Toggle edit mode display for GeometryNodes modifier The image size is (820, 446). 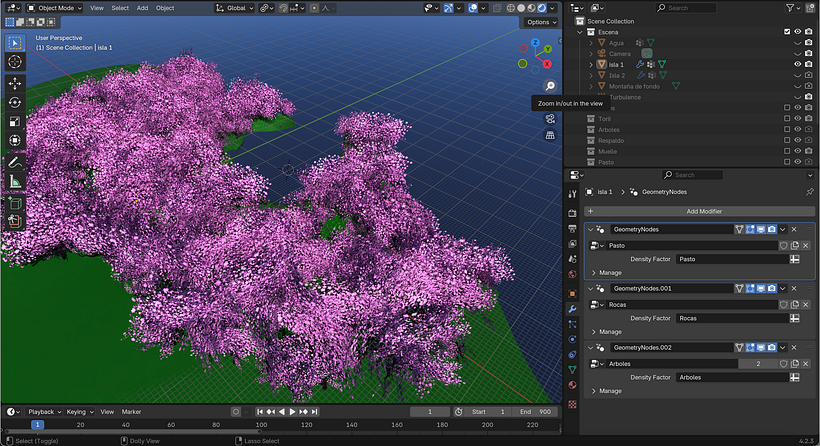pyautogui.click(x=750, y=229)
